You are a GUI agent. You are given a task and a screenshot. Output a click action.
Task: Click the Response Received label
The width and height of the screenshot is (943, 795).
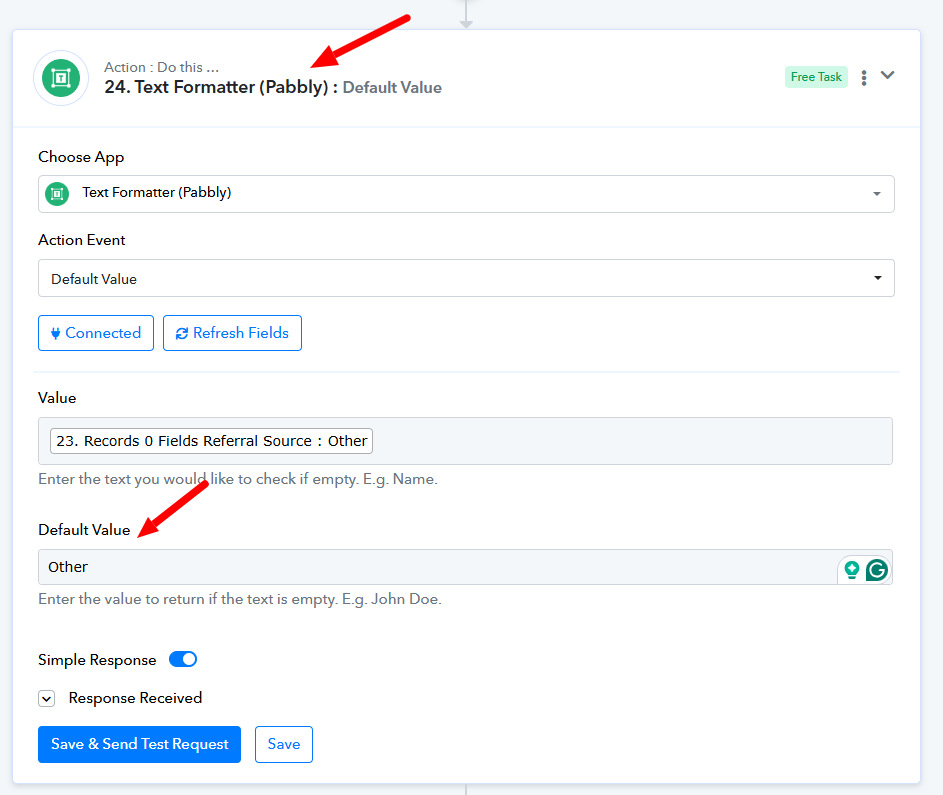coord(135,698)
